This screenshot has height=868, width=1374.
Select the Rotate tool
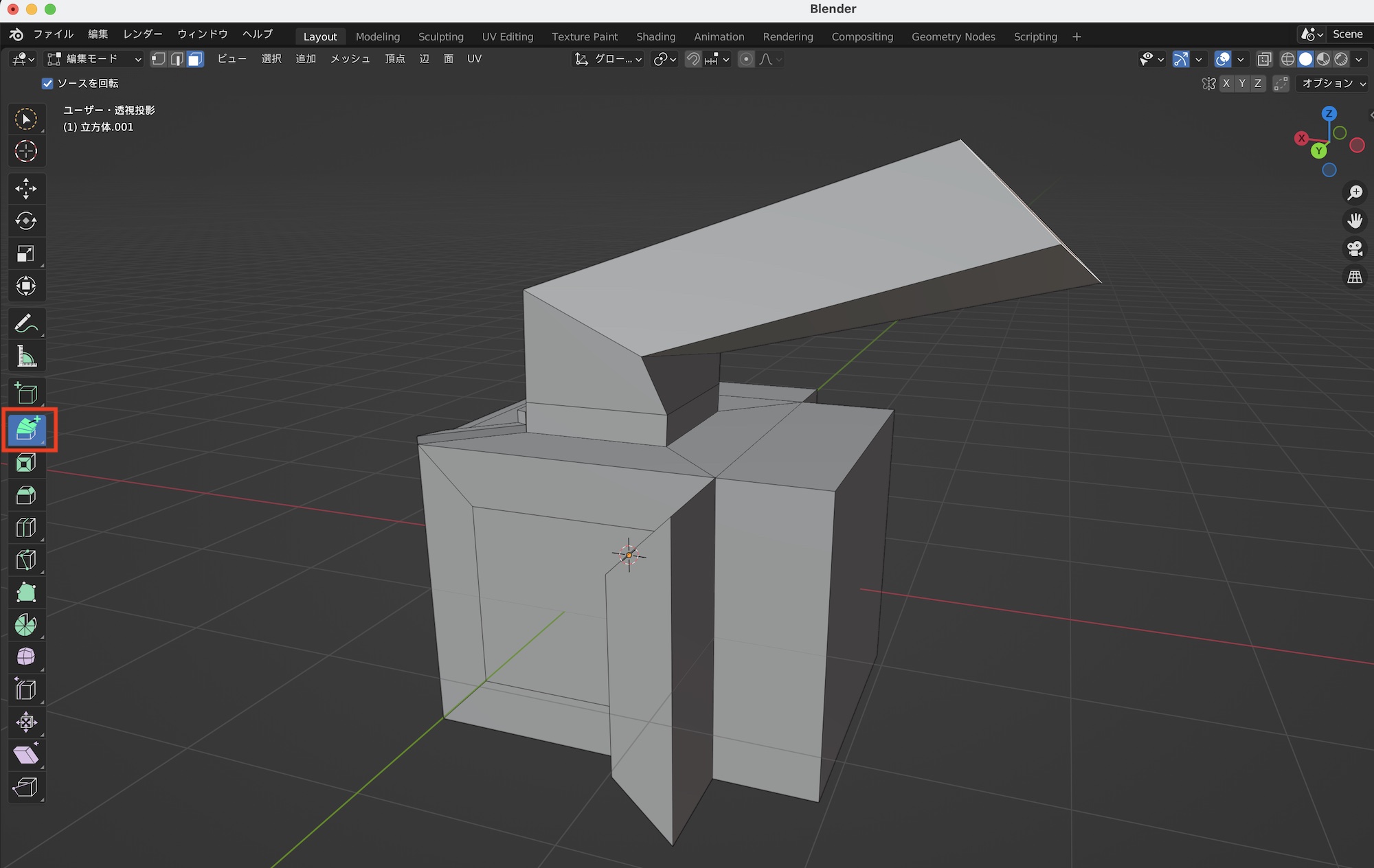click(26, 220)
